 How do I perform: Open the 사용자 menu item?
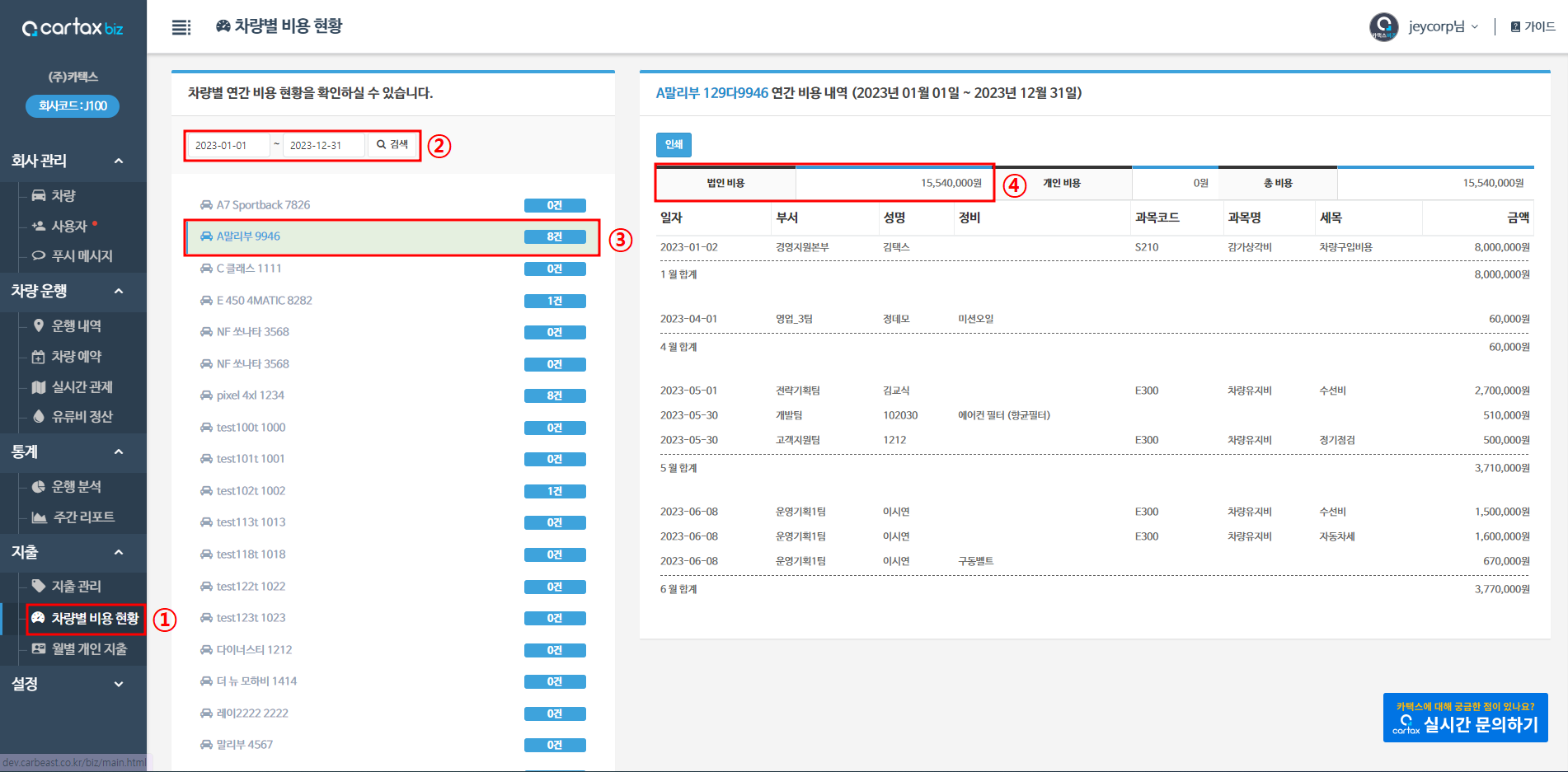point(59,226)
